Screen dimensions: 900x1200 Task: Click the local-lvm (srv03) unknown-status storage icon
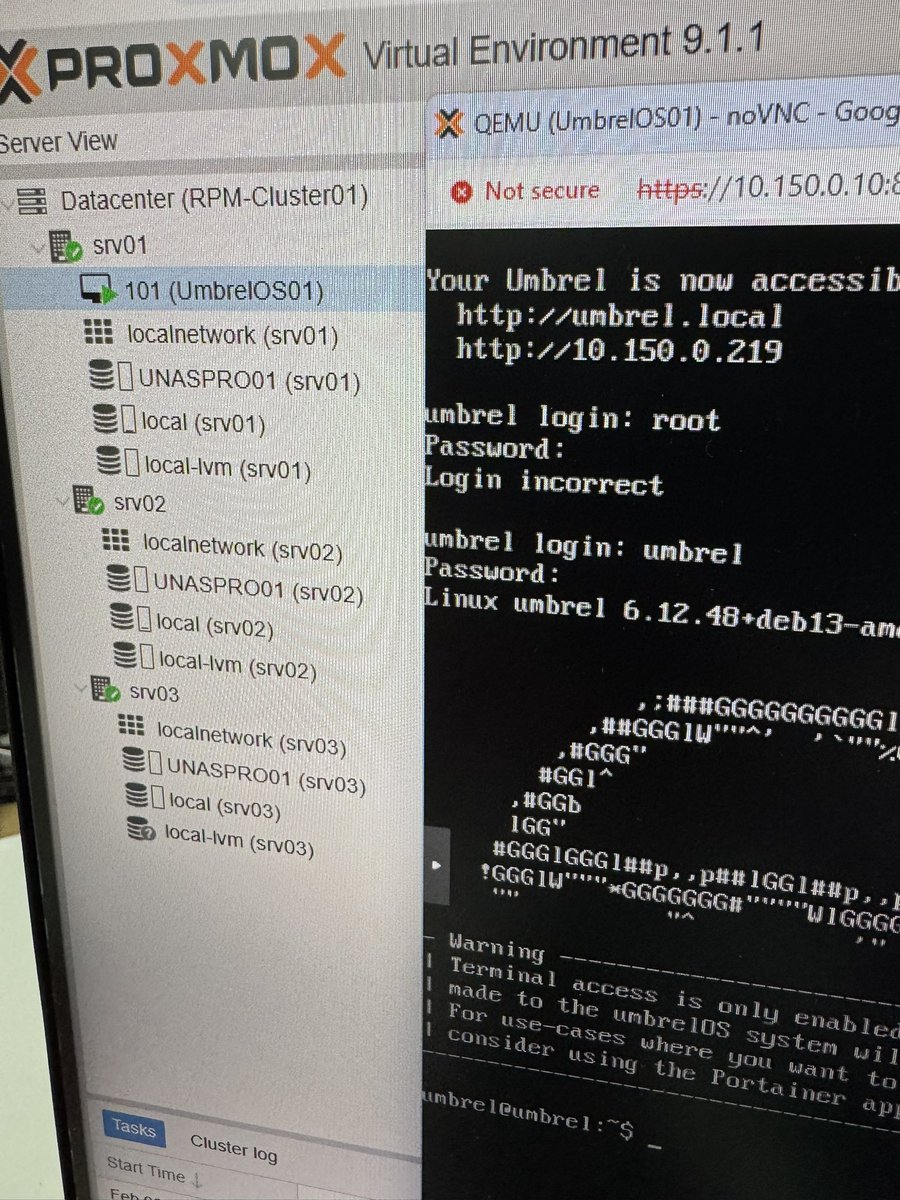click(140, 830)
